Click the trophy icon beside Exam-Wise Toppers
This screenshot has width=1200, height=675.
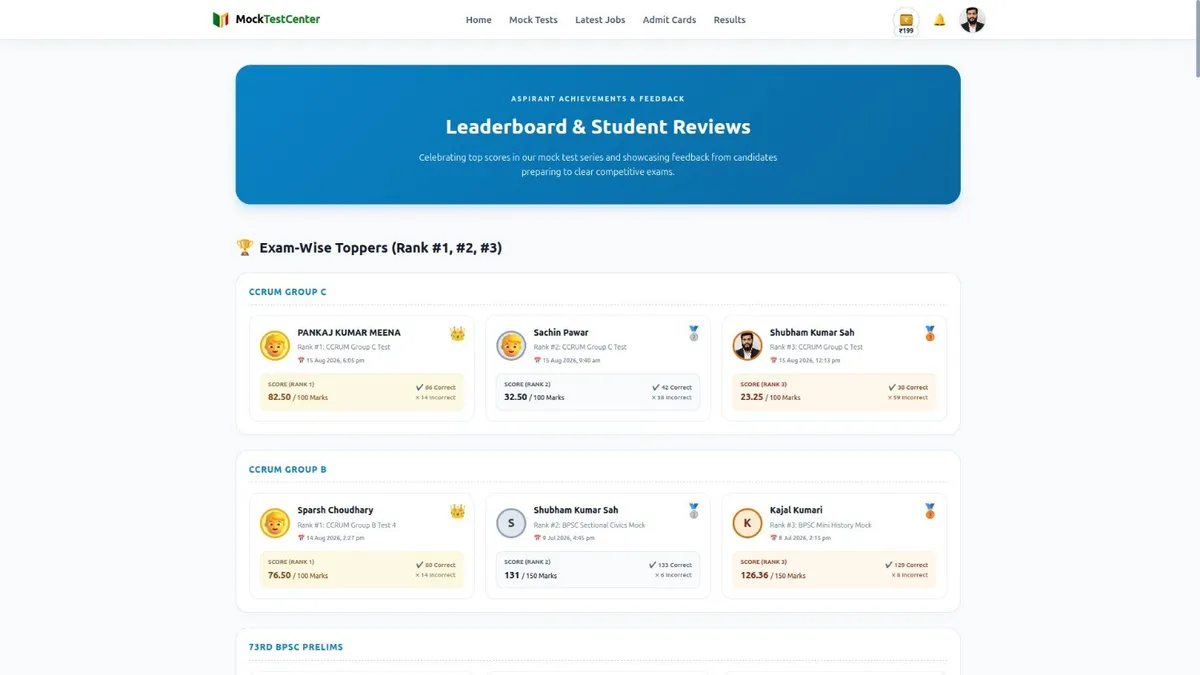(244, 247)
